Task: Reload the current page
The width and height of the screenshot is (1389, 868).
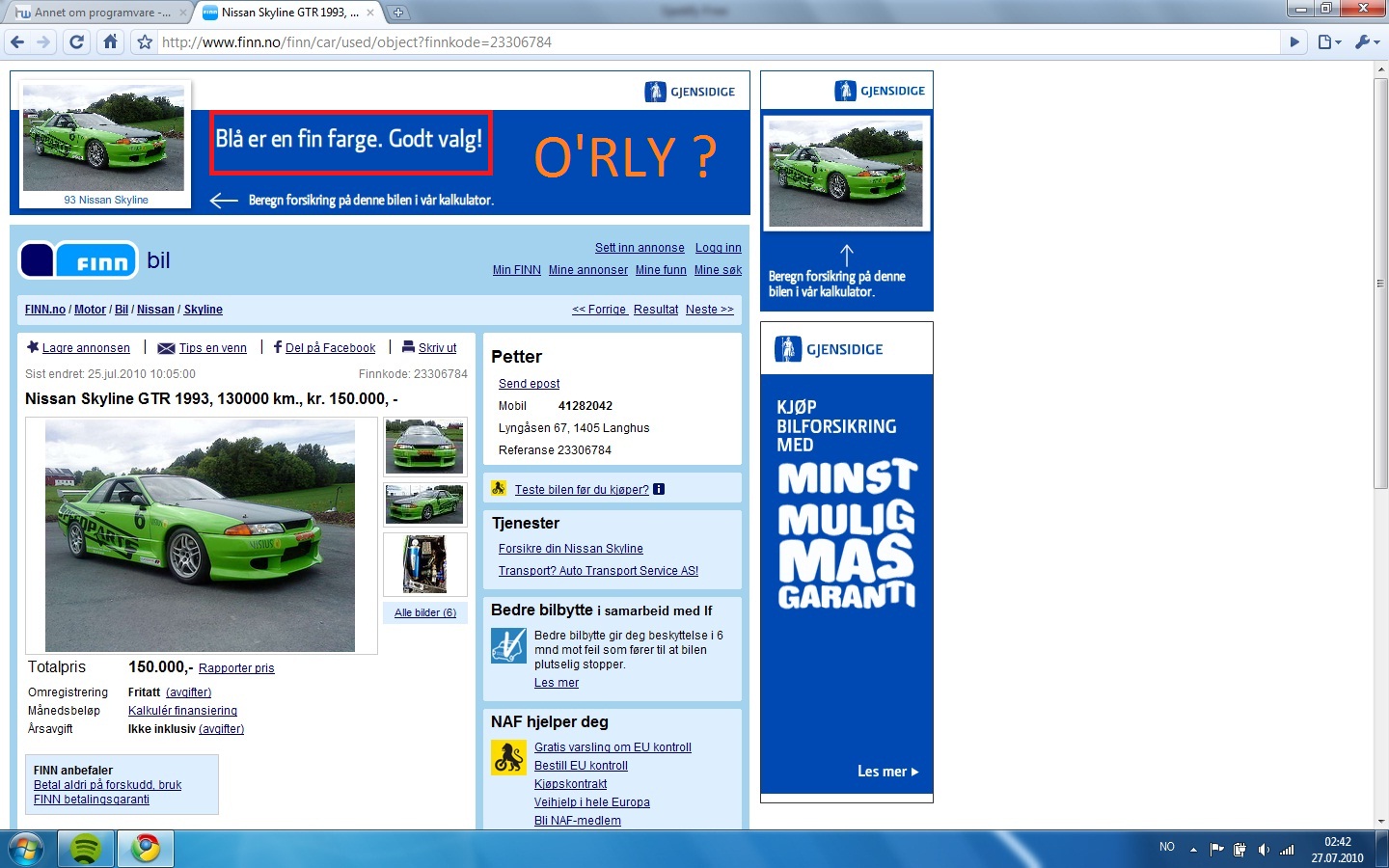Action: tap(77, 41)
